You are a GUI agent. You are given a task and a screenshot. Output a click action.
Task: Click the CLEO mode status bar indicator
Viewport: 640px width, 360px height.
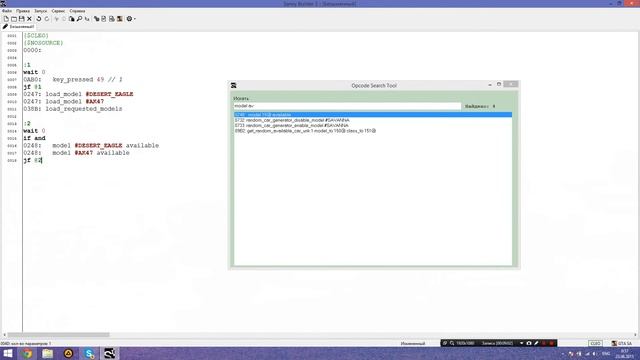coord(595,344)
